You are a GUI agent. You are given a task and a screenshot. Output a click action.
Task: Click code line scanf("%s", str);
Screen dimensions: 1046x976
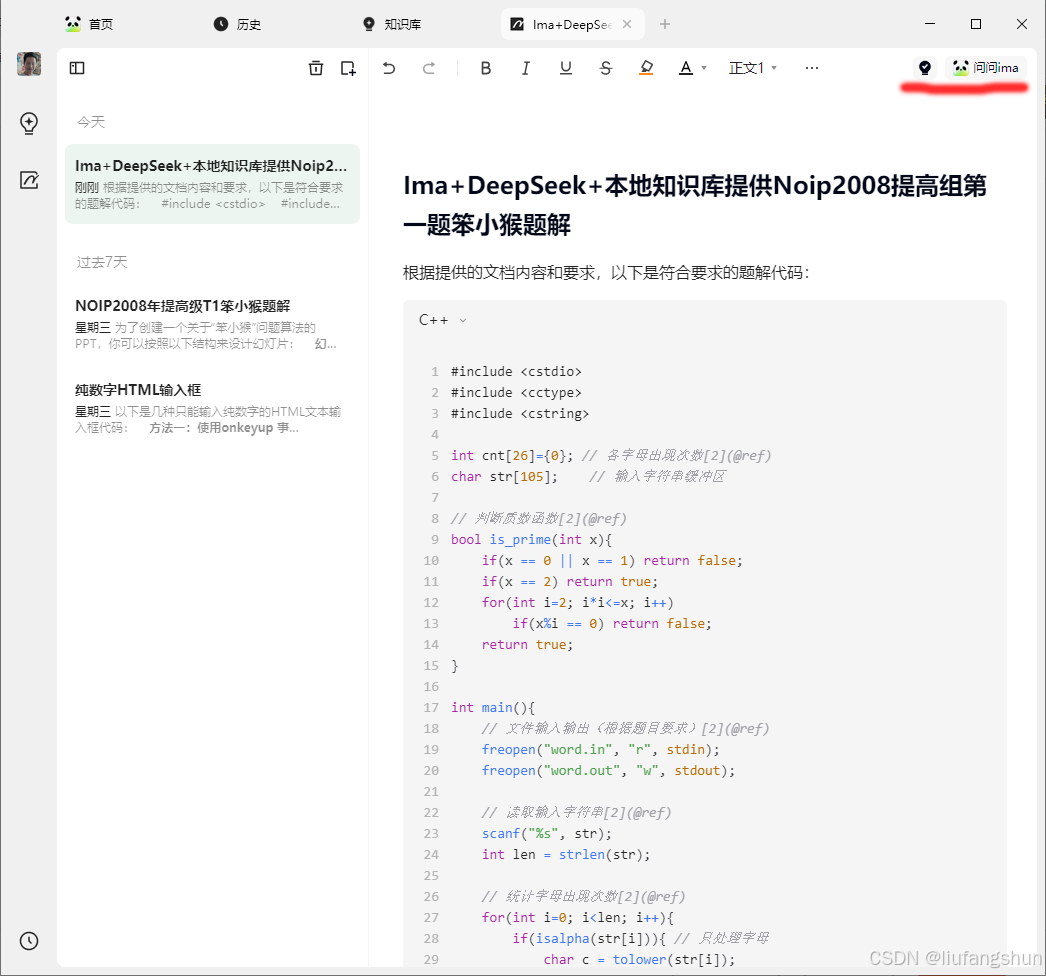[546, 834]
